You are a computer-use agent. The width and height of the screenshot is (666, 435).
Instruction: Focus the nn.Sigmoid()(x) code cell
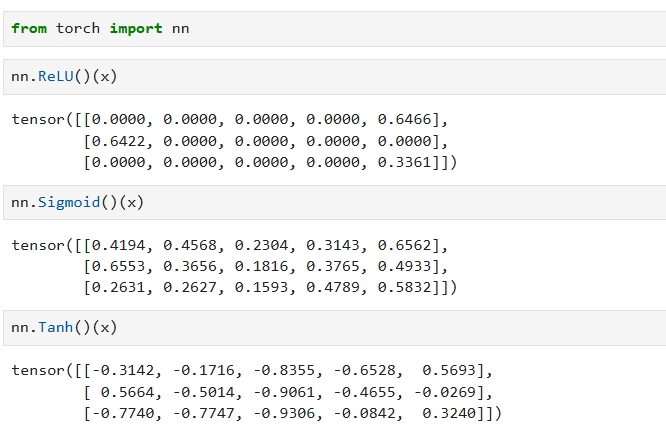(x=335, y=202)
